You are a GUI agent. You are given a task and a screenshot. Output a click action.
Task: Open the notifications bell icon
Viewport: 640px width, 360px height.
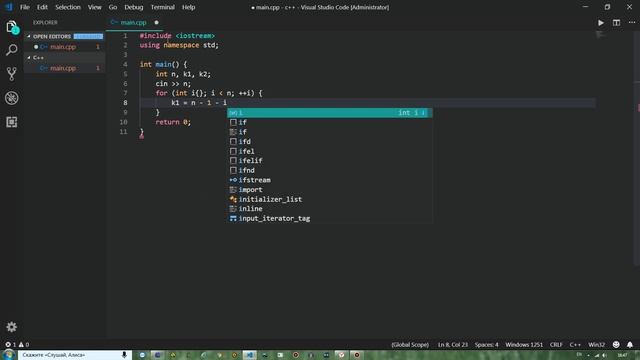pos(630,344)
